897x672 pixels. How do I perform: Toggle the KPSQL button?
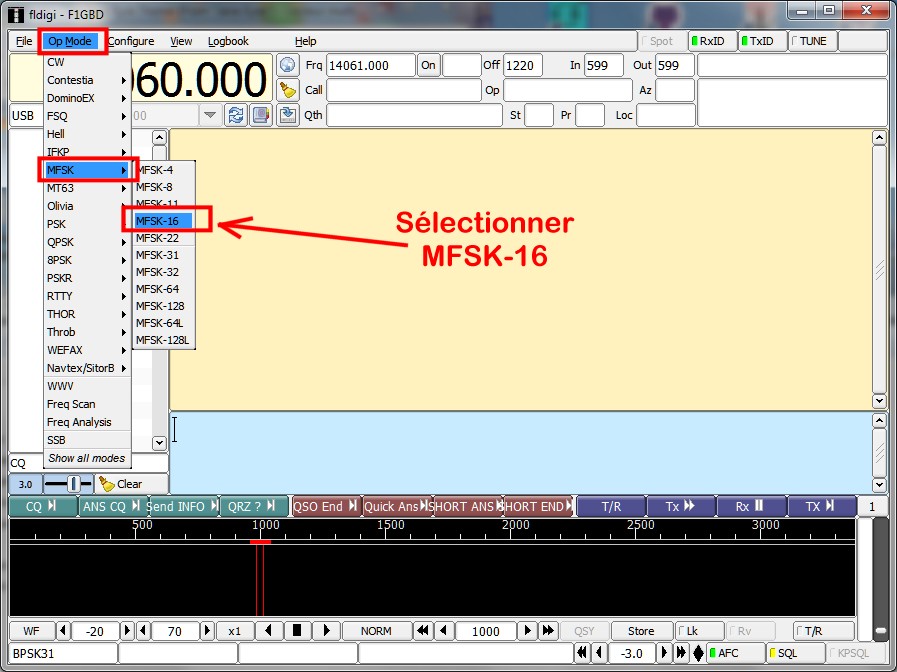click(855, 653)
